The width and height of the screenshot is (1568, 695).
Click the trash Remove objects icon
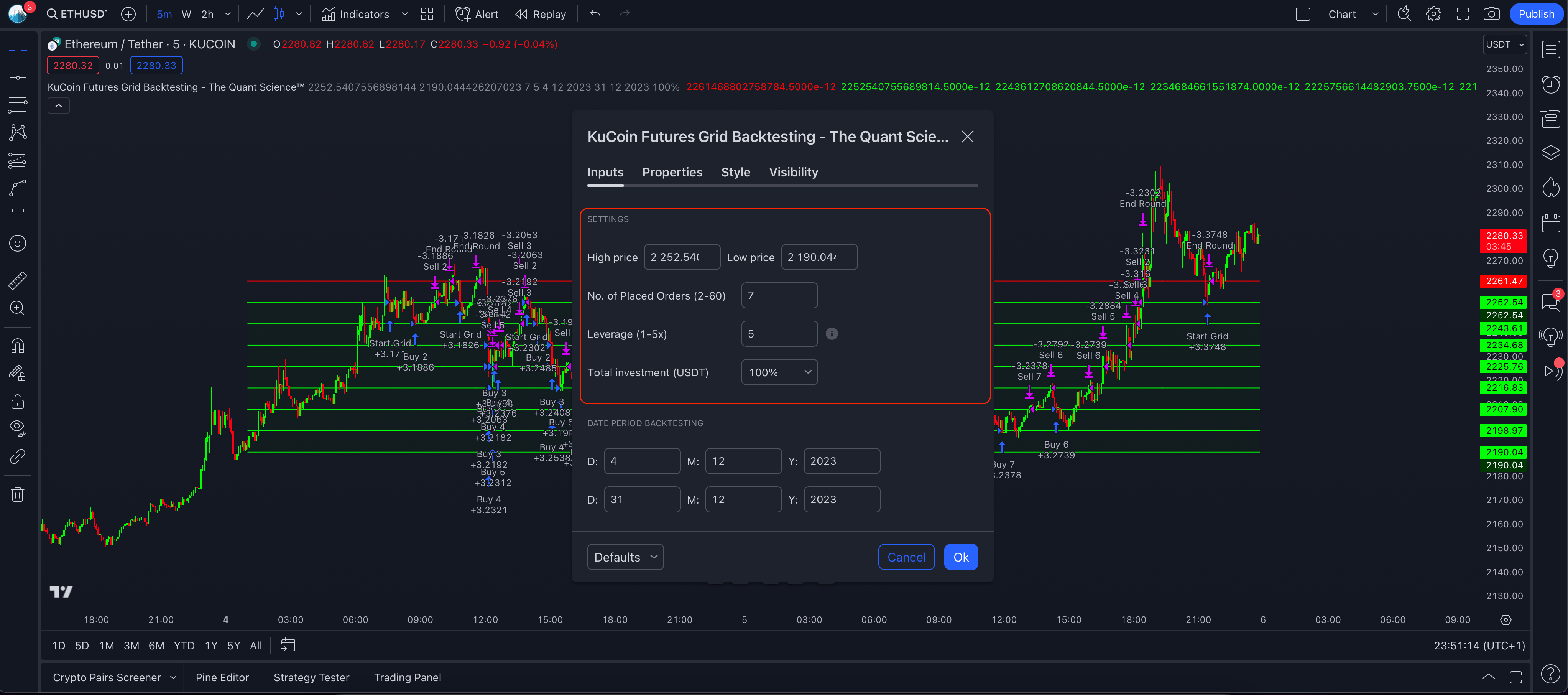point(18,494)
